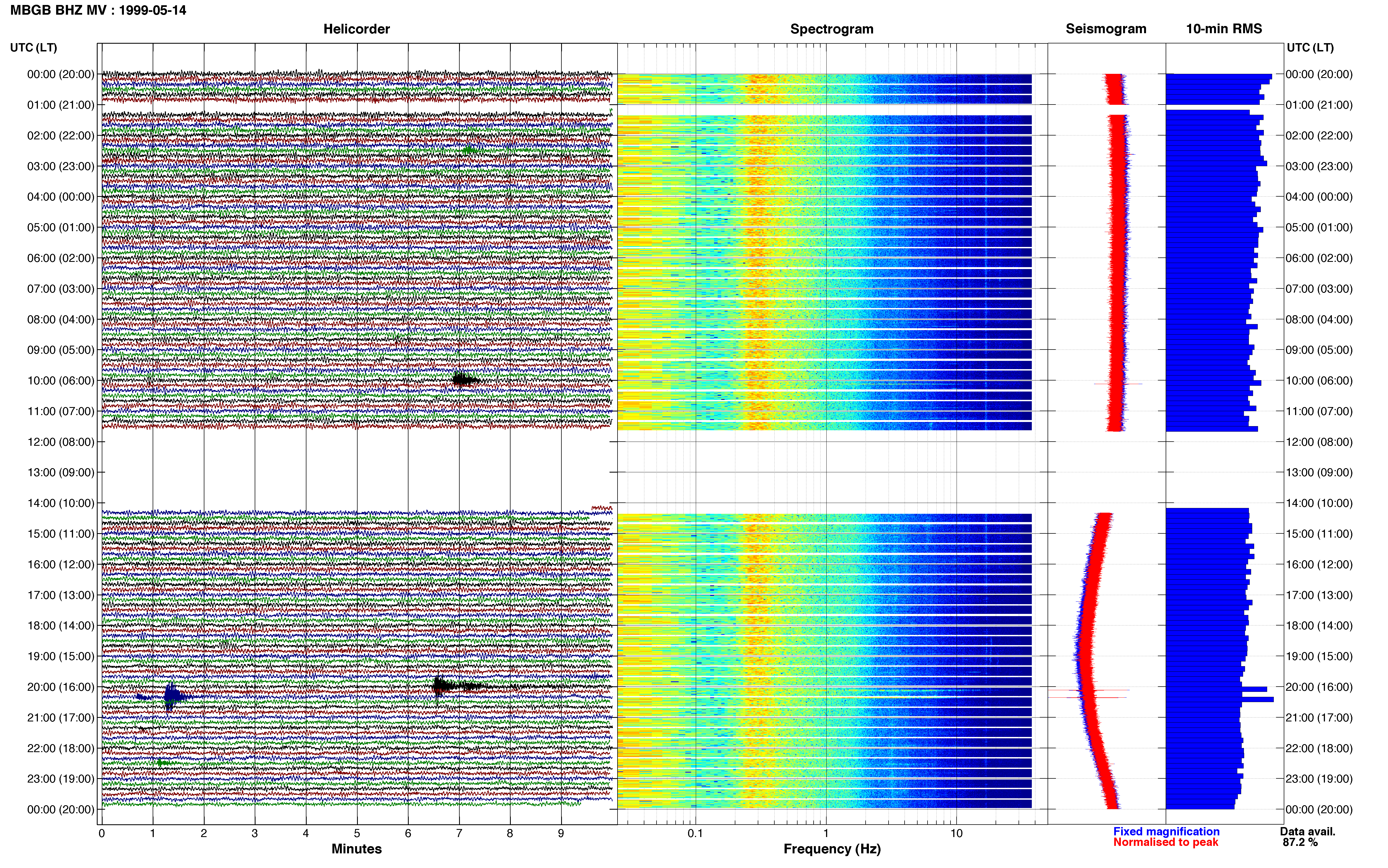Click the blue 'Fixed magnification' legend text
1388x868 pixels.
1166,832
